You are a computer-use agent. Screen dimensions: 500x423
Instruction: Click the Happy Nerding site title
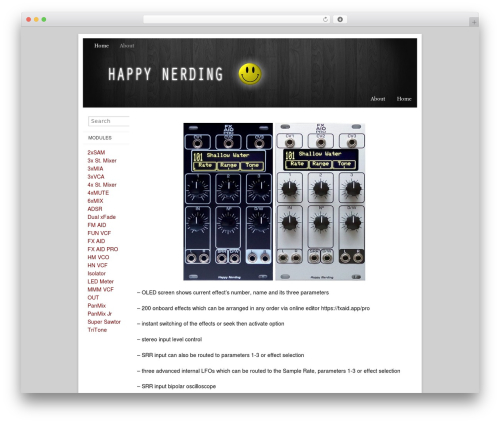click(x=165, y=74)
